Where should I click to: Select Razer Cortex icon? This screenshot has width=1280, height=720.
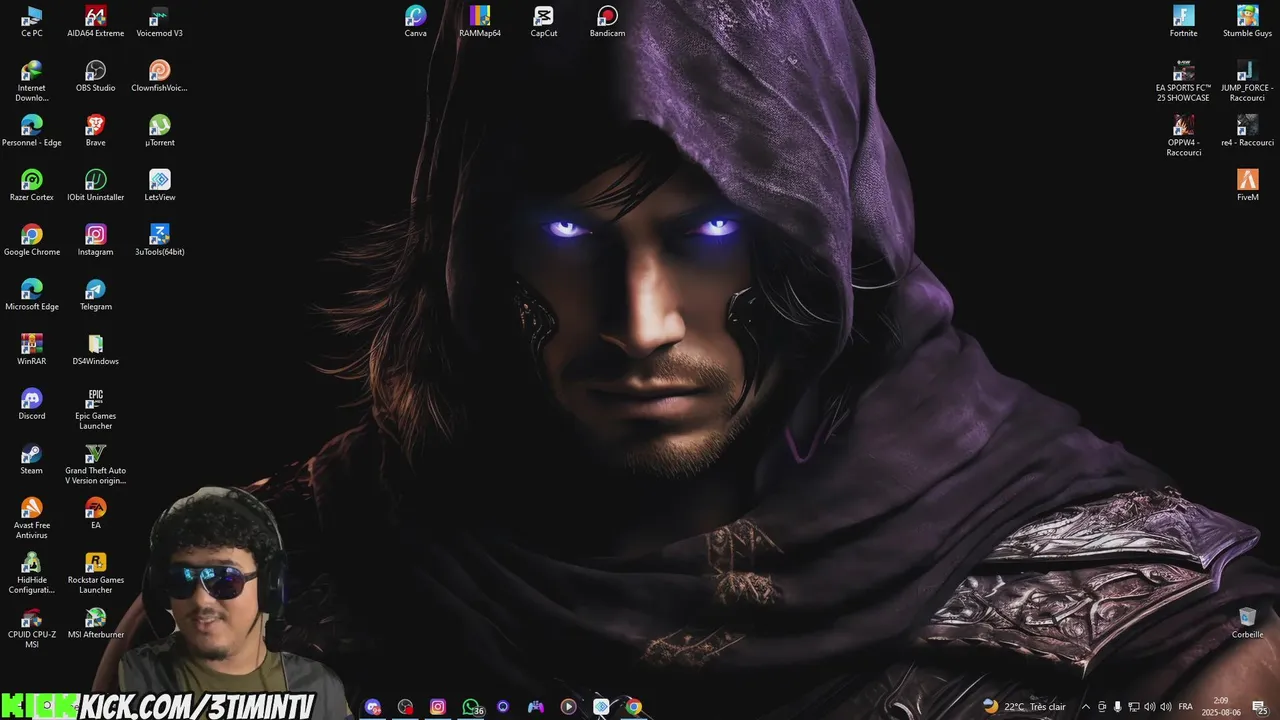coord(32,186)
